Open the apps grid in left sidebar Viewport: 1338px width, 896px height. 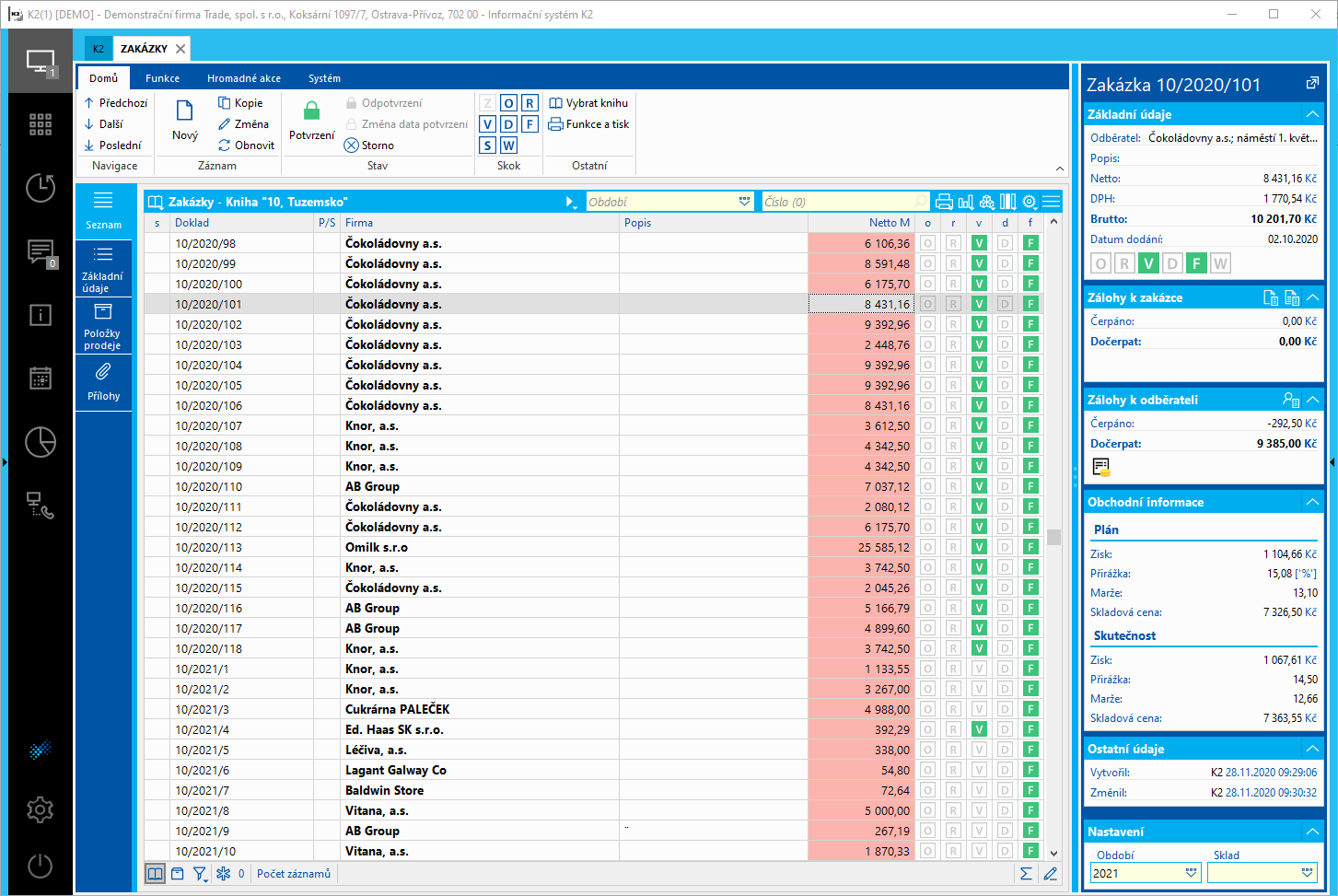click(x=41, y=124)
